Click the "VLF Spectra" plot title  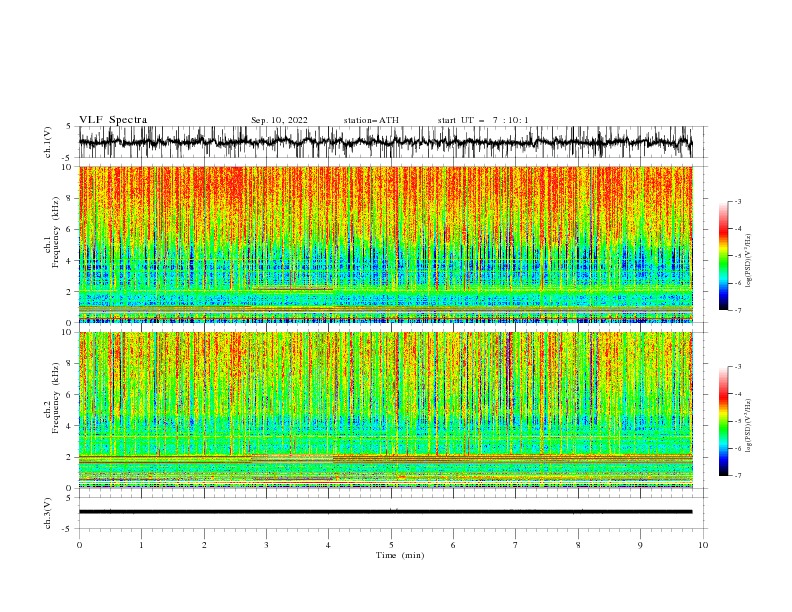[x=113, y=120]
